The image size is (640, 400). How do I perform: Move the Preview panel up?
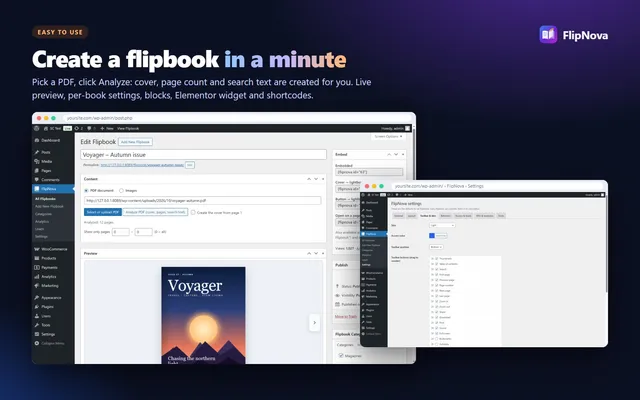[309, 253]
